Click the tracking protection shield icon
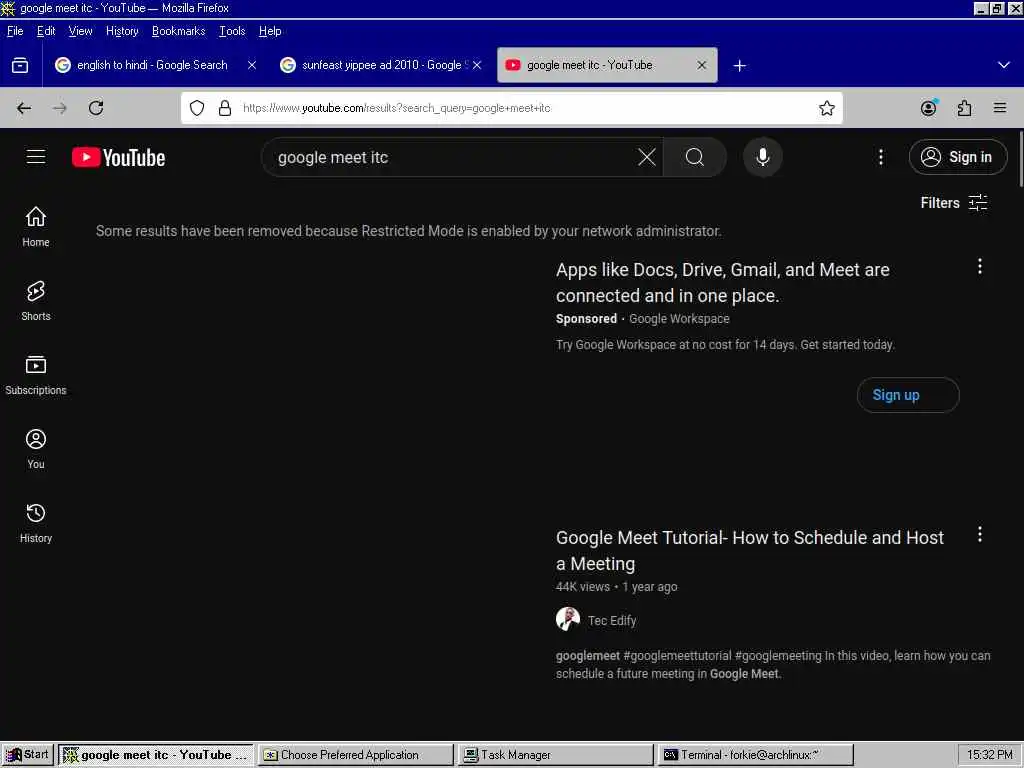This screenshot has width=1024, height=768. (x=197, y=108)
